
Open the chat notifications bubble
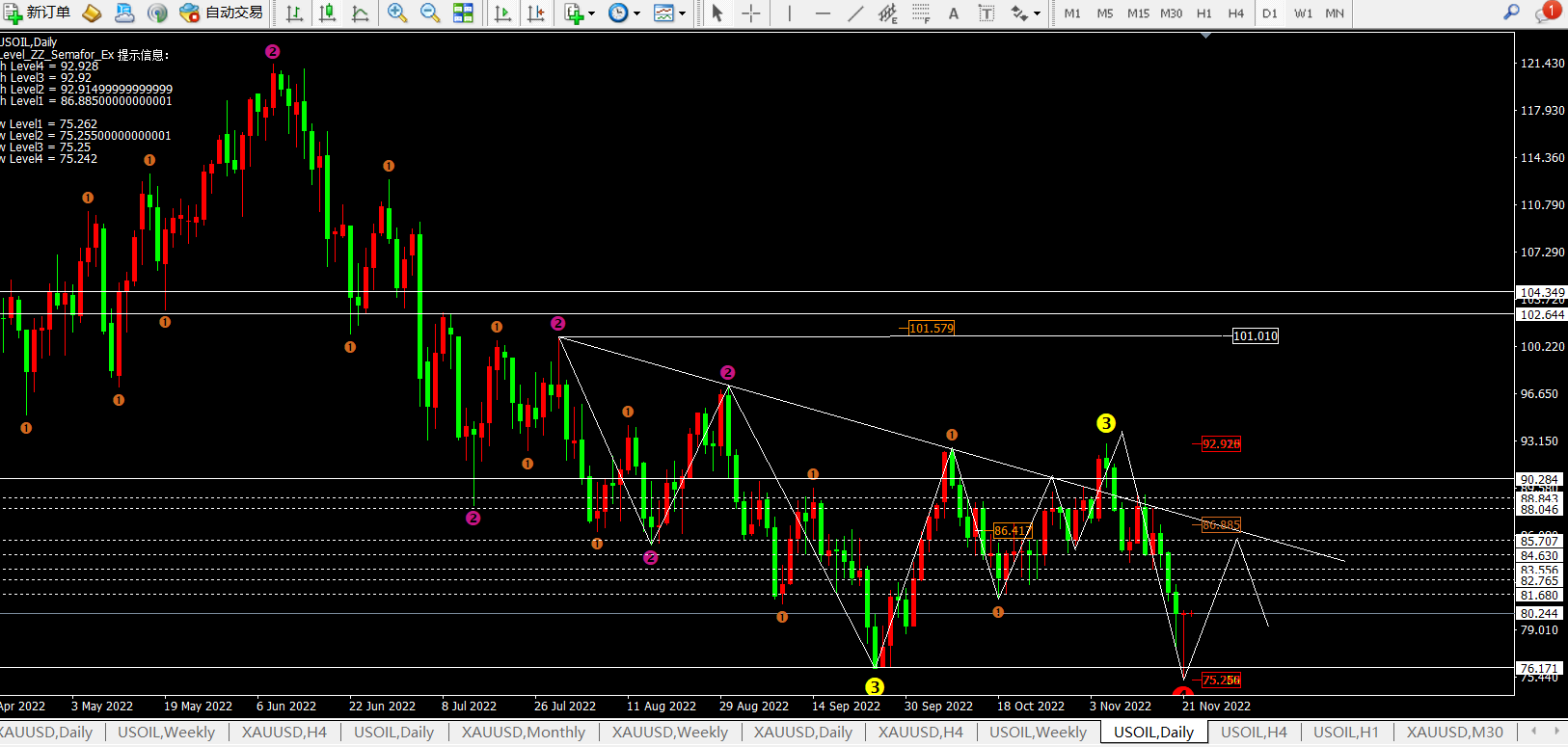click(1547, 13)
